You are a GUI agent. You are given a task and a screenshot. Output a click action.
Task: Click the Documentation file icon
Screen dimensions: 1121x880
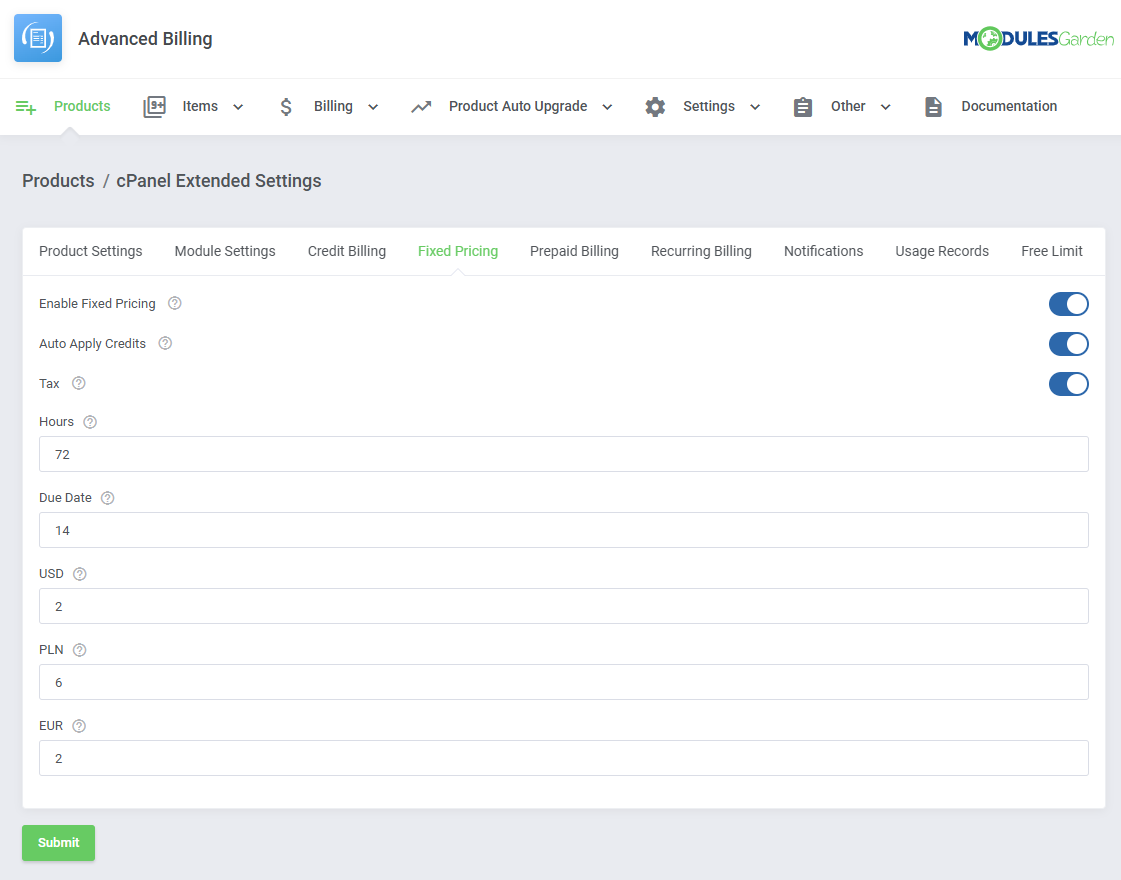[933, 107]
